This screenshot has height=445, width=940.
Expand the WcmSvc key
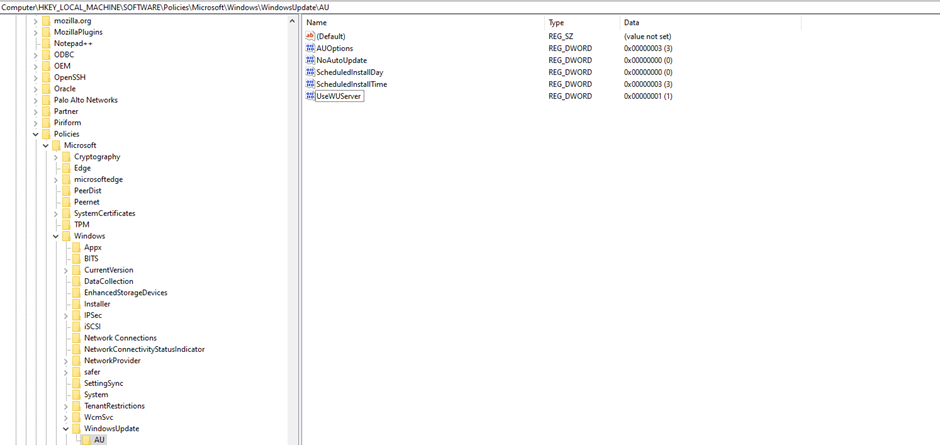(66, 417)
